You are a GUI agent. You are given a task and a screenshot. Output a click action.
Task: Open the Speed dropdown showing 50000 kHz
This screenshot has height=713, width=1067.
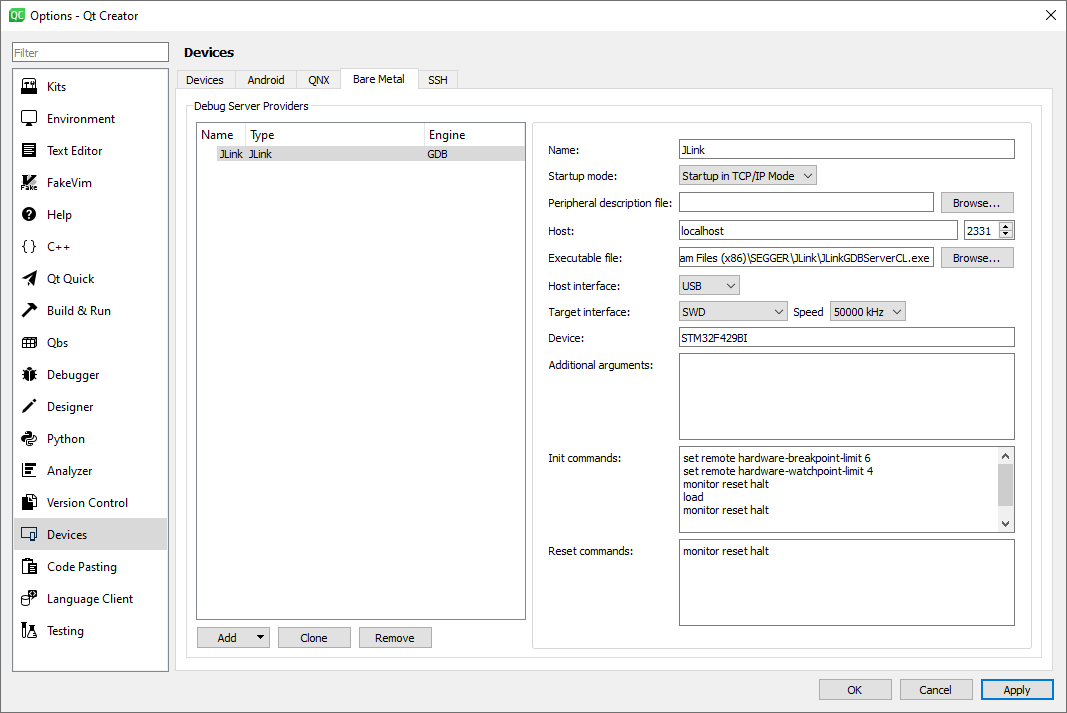[867, 311]
